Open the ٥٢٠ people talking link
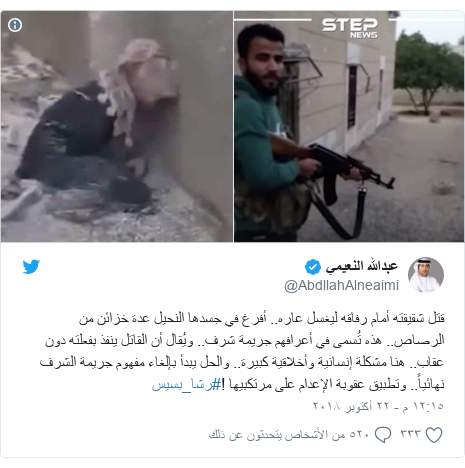This screenshot has width=465, height=468. [289, 435]
